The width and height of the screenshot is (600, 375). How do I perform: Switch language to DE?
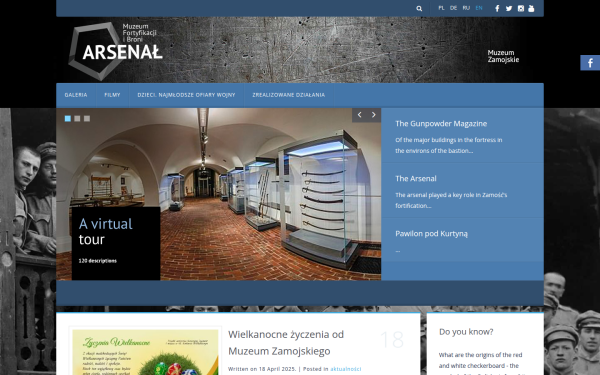(x=453, y=8)
